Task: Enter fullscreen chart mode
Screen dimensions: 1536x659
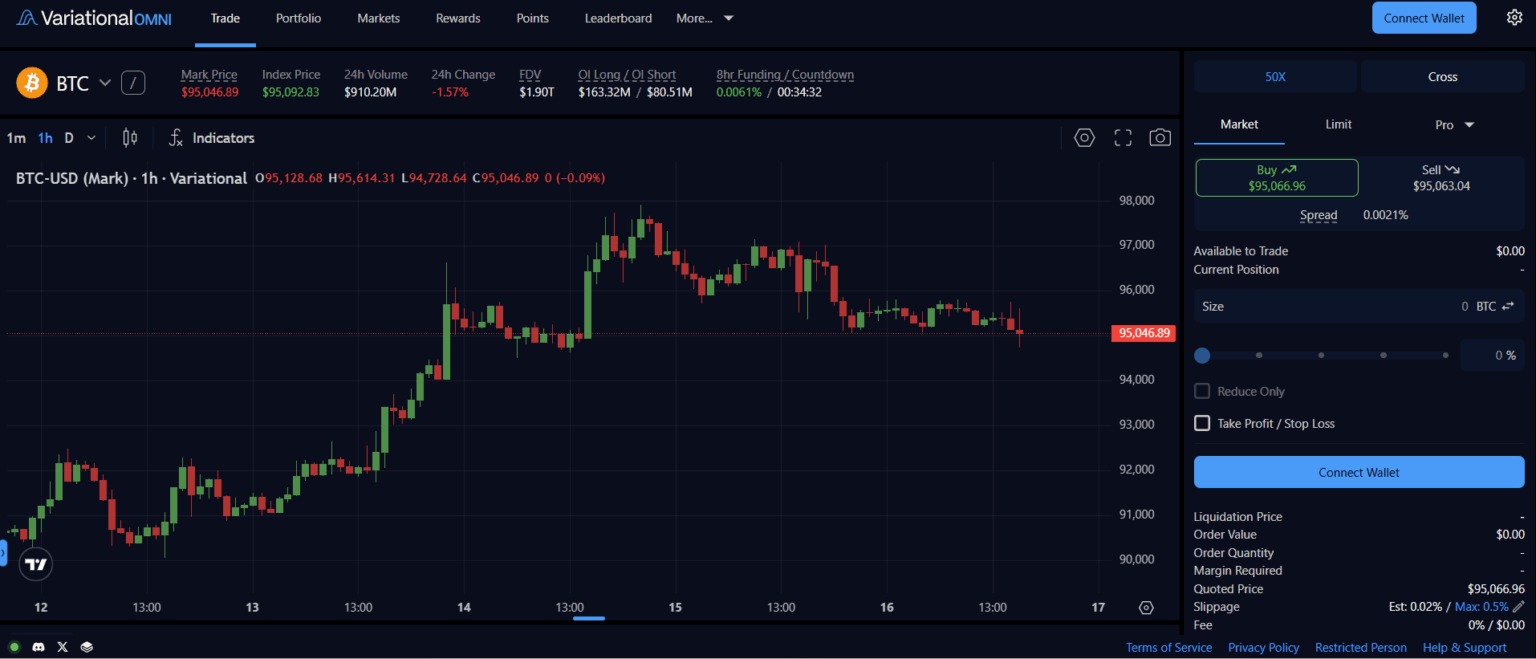Action: (1123, 138)
